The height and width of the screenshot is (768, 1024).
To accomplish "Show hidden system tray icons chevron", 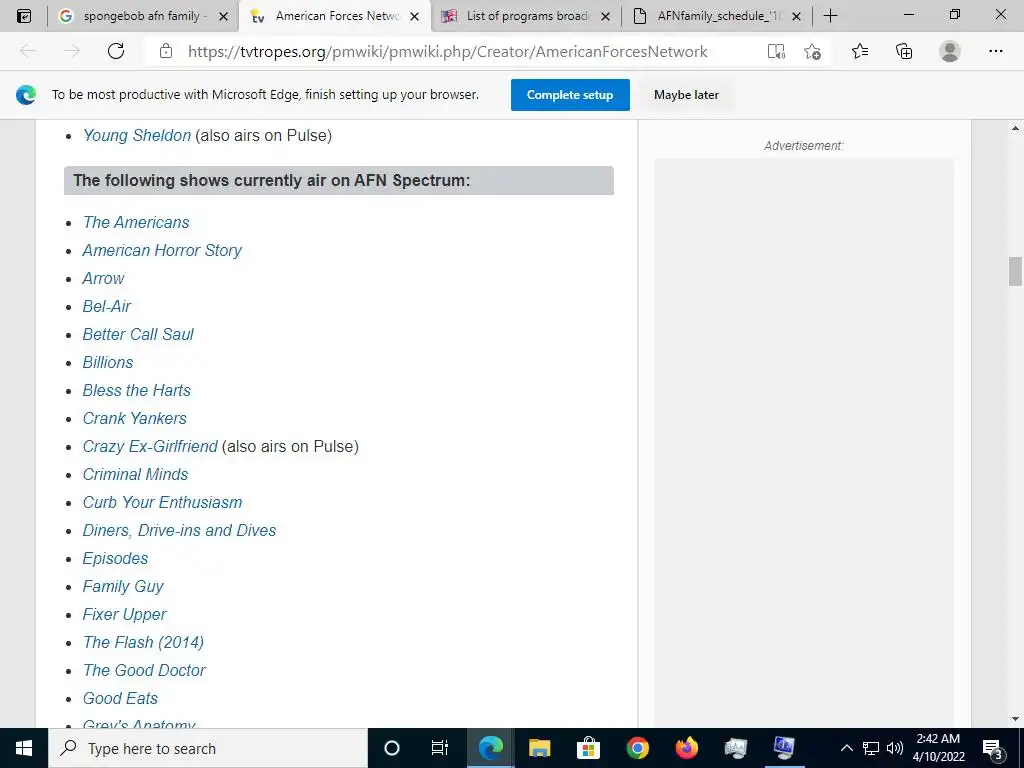I will [846, 748].
